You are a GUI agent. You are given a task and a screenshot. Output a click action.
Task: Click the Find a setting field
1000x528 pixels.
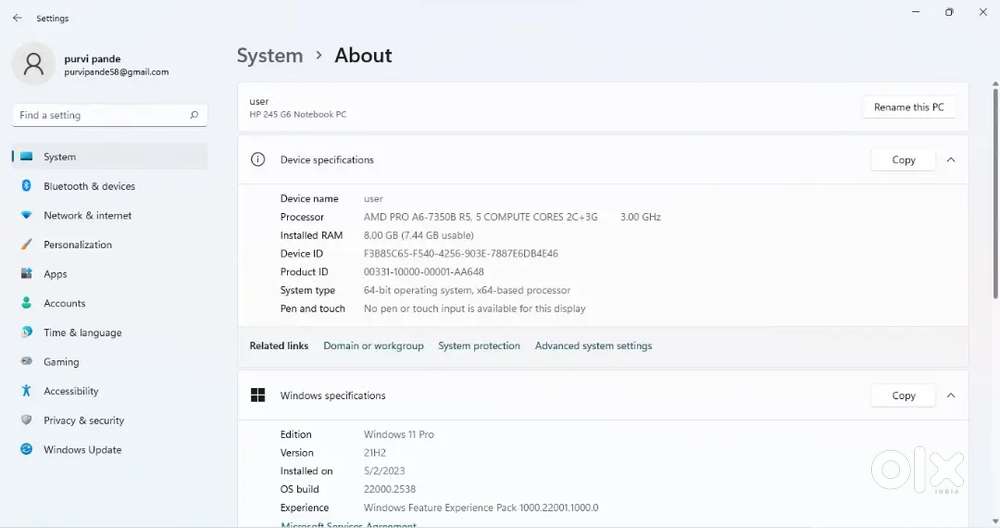(100, 115)
